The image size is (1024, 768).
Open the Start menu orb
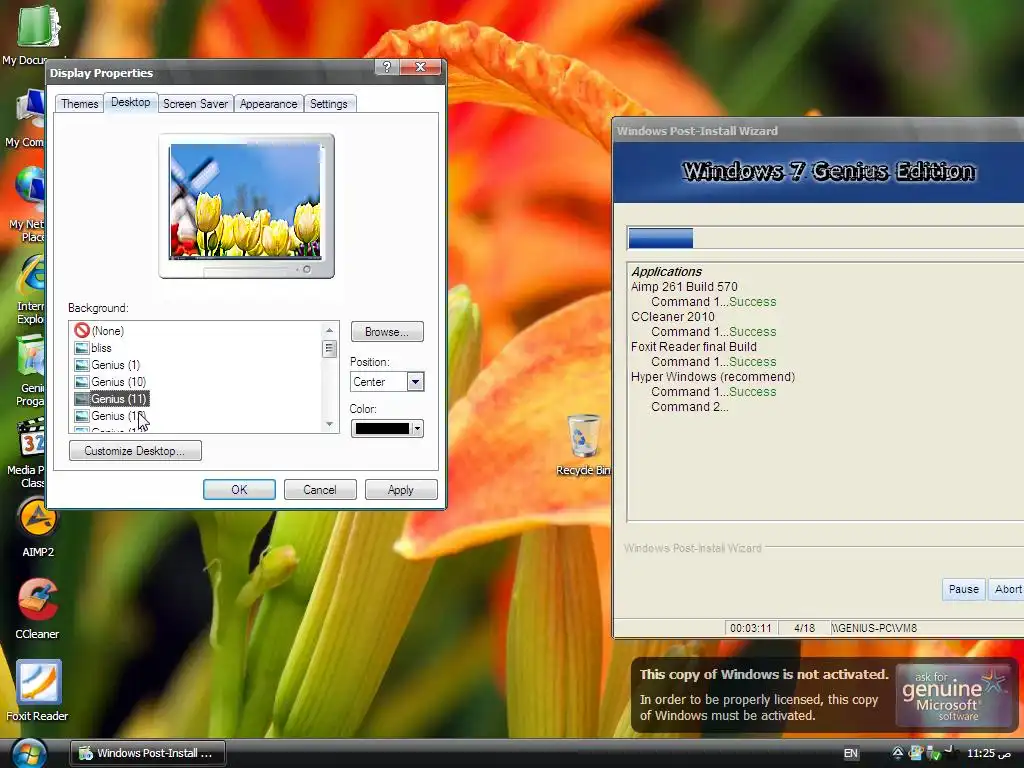pyautogui.click(x=28, y=754)
